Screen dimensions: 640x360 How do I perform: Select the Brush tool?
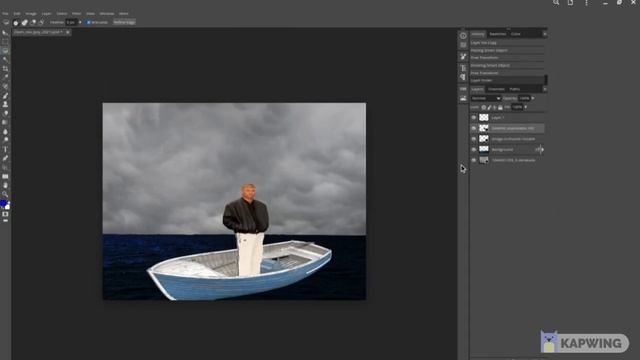[x=5, y=96]
